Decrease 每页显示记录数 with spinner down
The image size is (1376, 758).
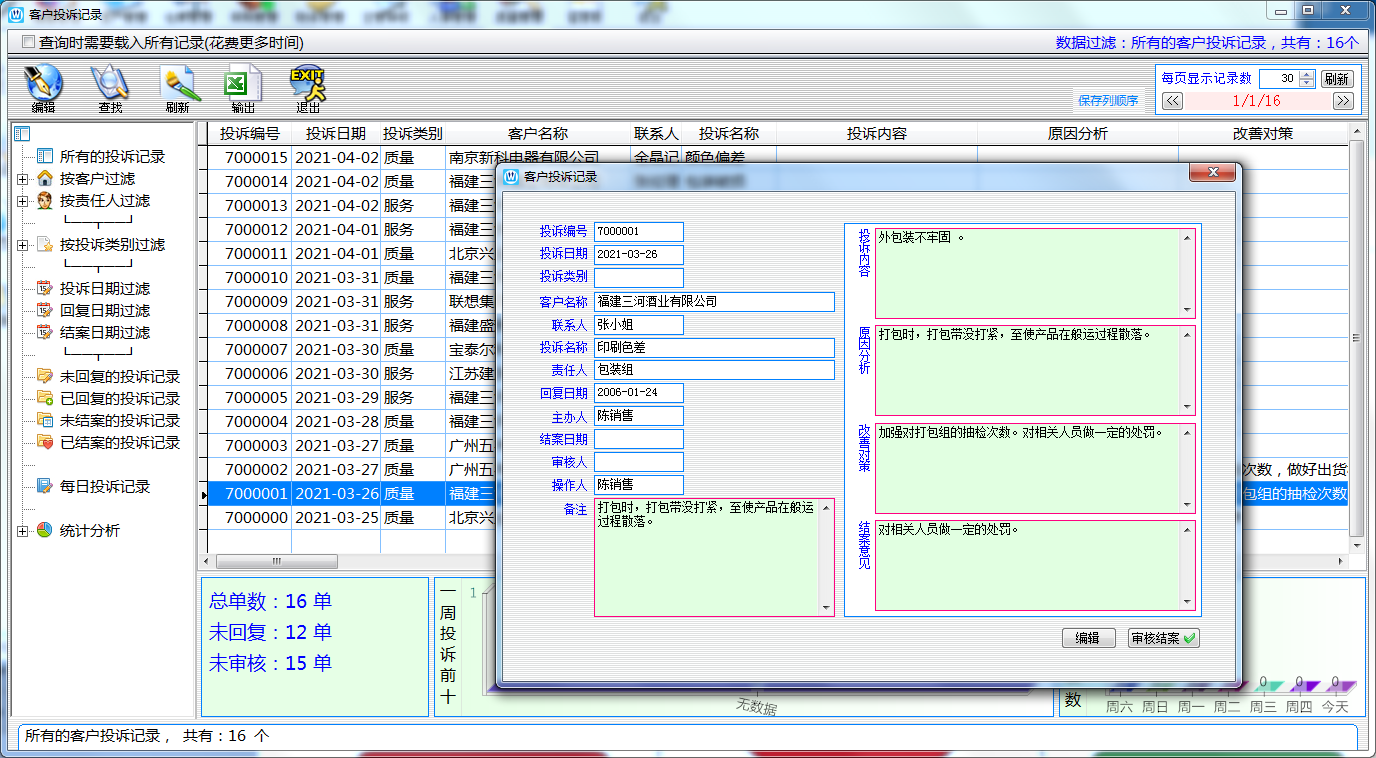coord(1306,82)
